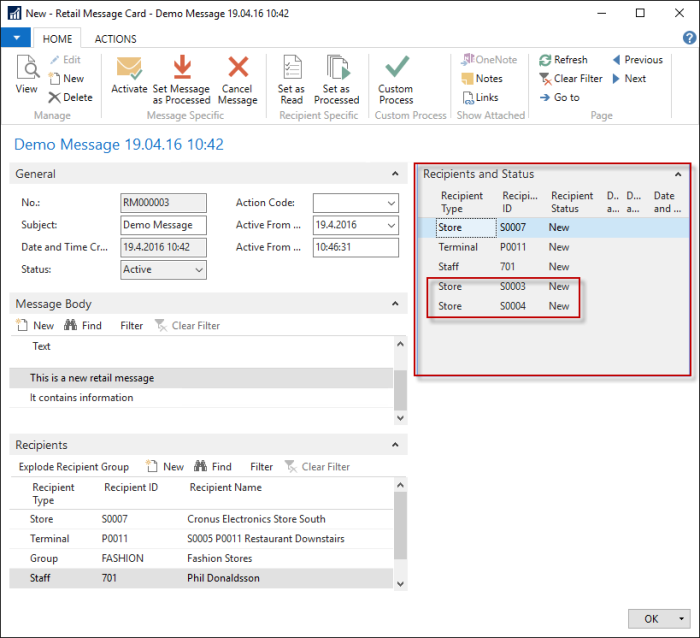The width and height of the screenshot is (700, 638).
Task: Click the Activate envelope icon
Action: pos(129,69)
